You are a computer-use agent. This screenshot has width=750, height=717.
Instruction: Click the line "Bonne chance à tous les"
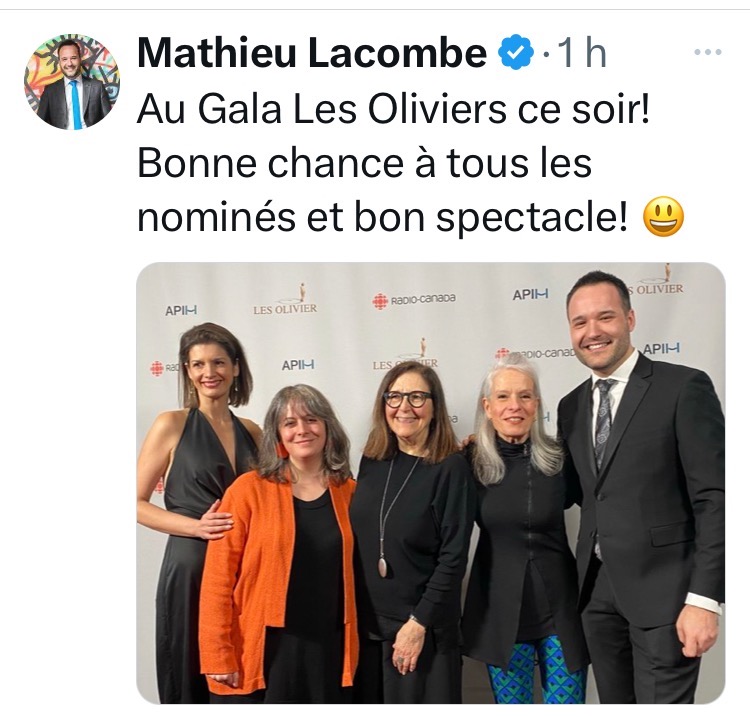(364, 163)
